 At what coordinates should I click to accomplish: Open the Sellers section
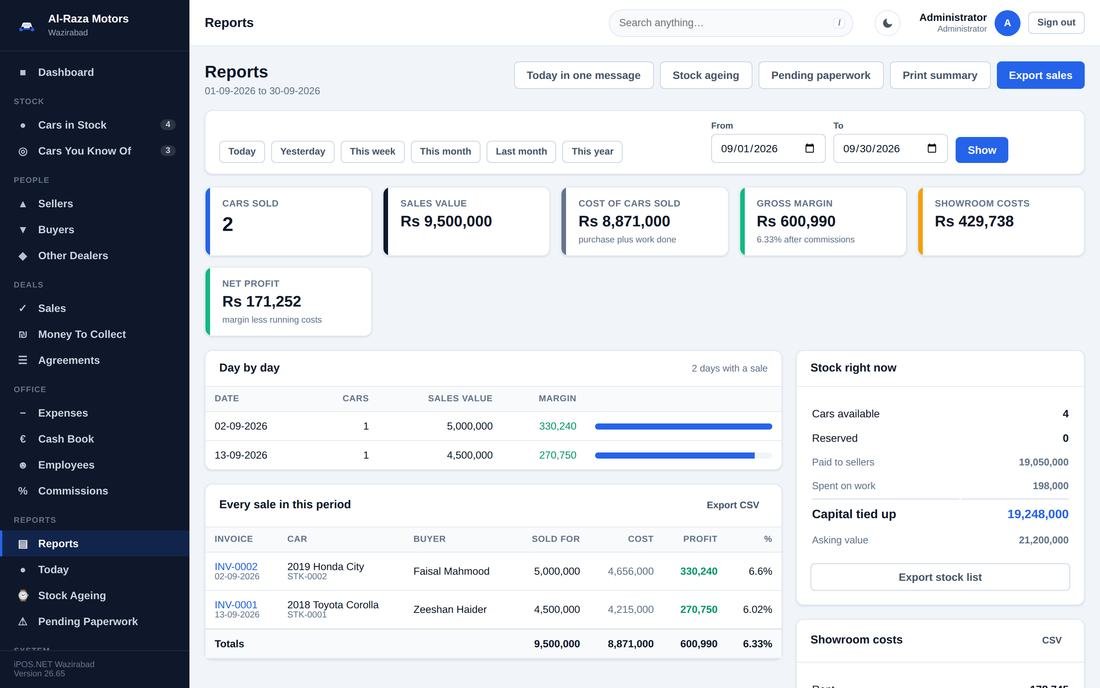(95, 203)
